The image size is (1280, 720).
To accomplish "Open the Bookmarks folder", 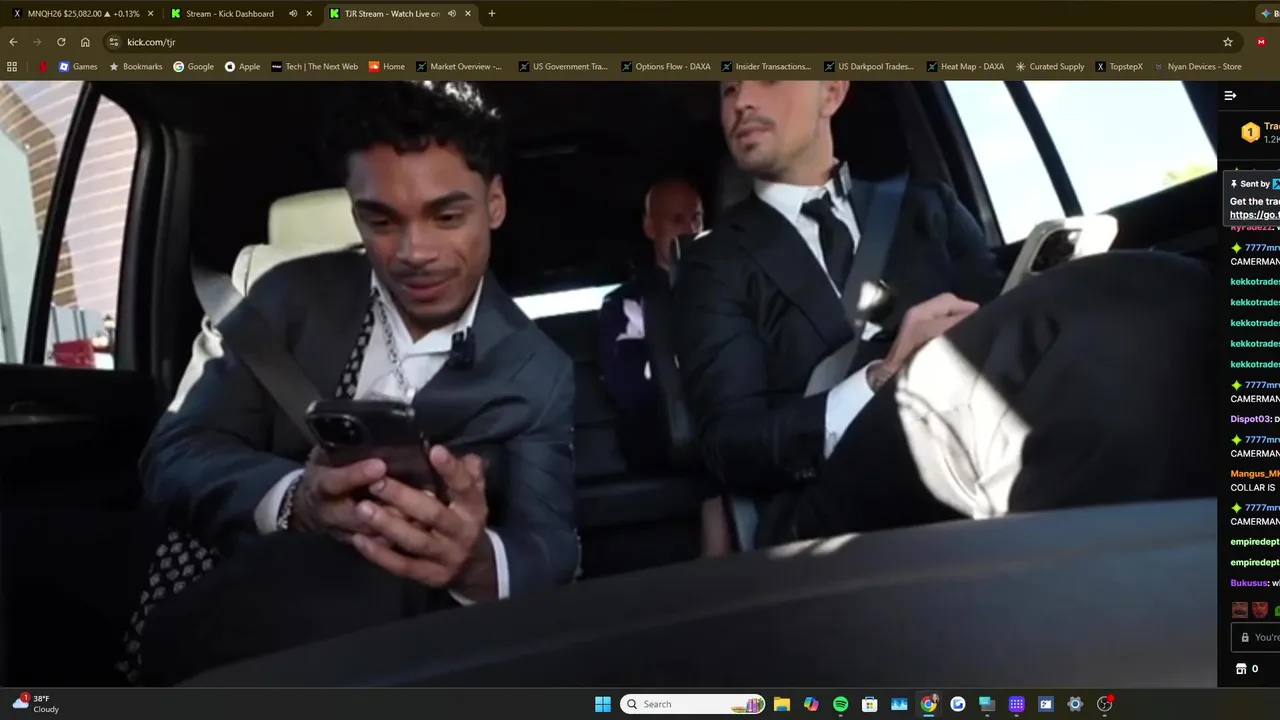I will click(135, 67).
